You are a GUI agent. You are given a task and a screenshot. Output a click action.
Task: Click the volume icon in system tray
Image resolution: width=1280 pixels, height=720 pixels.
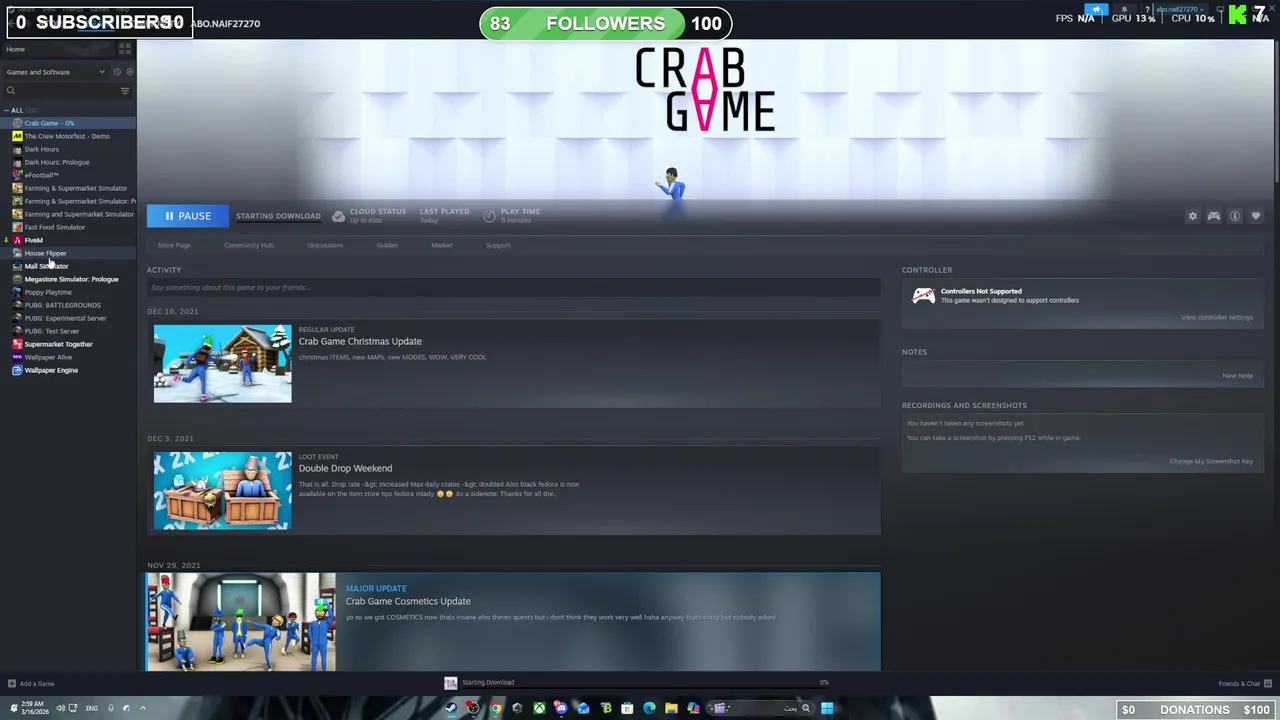60,708
